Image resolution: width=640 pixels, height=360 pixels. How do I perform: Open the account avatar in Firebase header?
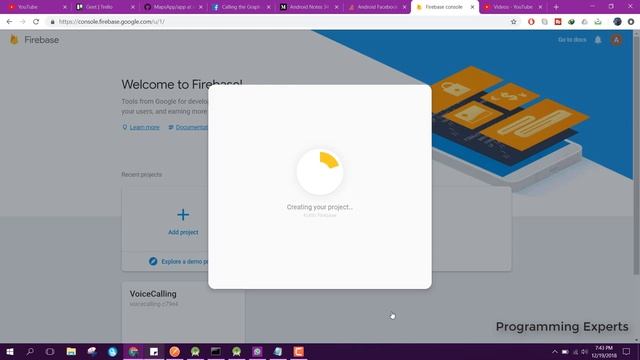click(616, 40)
